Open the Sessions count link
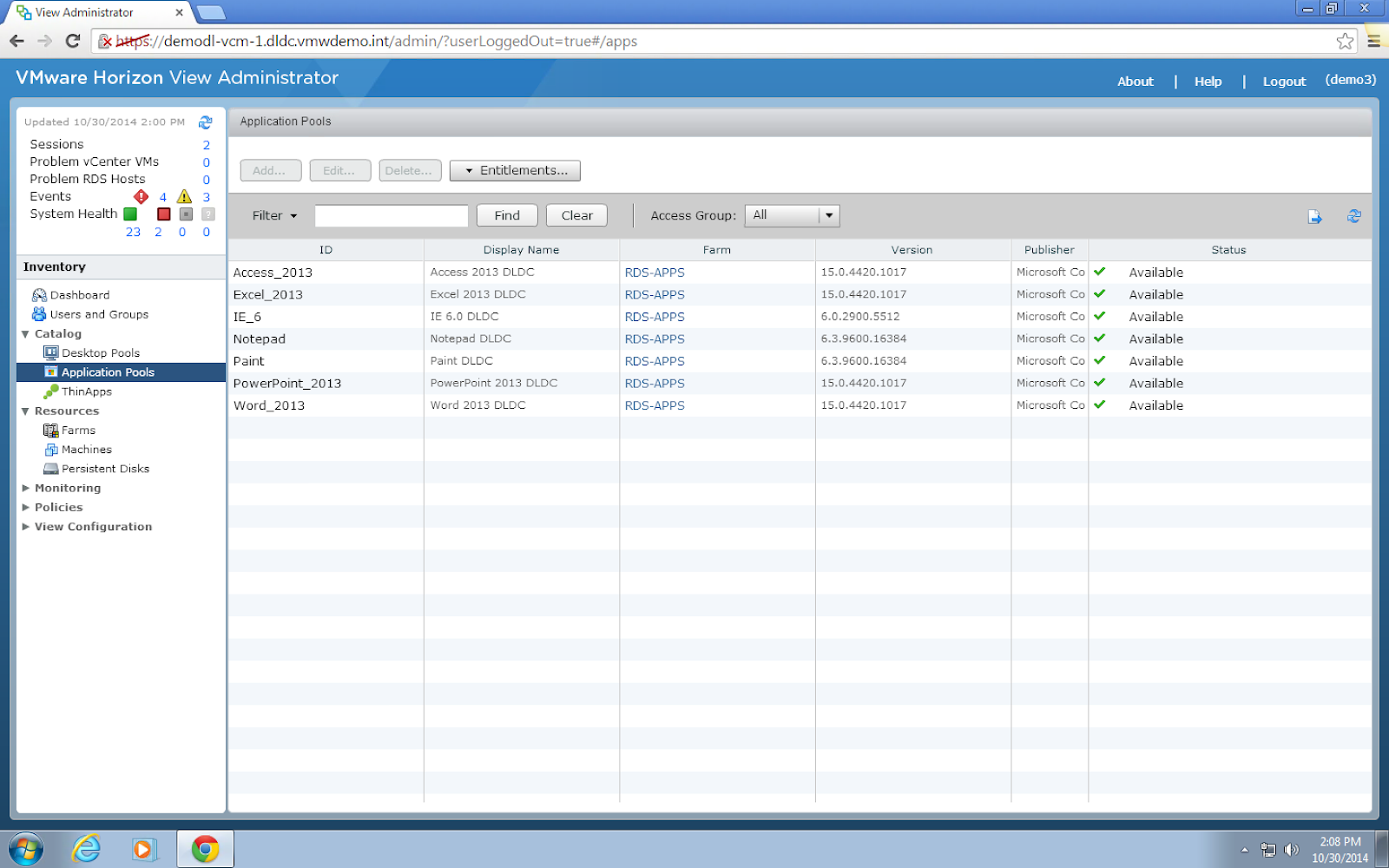Screen dimensions: 1389x868 tap(207, 145)
